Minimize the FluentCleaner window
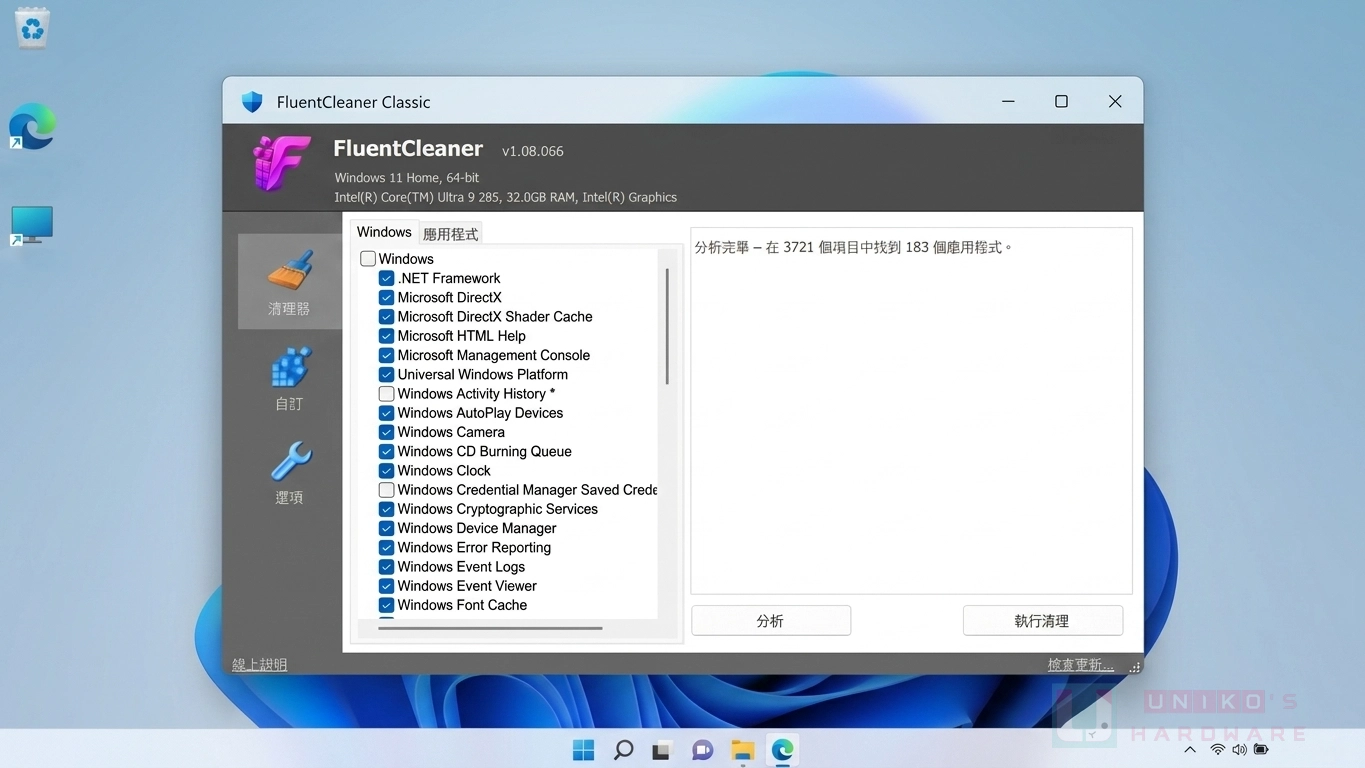The width and height of the screenshot is (1365, 768). [x=1008, y=101]
